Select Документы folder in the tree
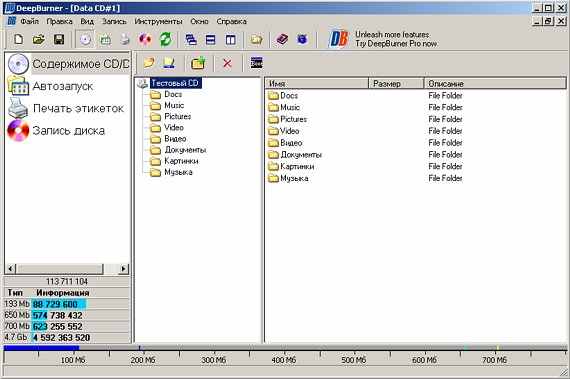Viewport: 570px width, 379px height. coord(185,150)
